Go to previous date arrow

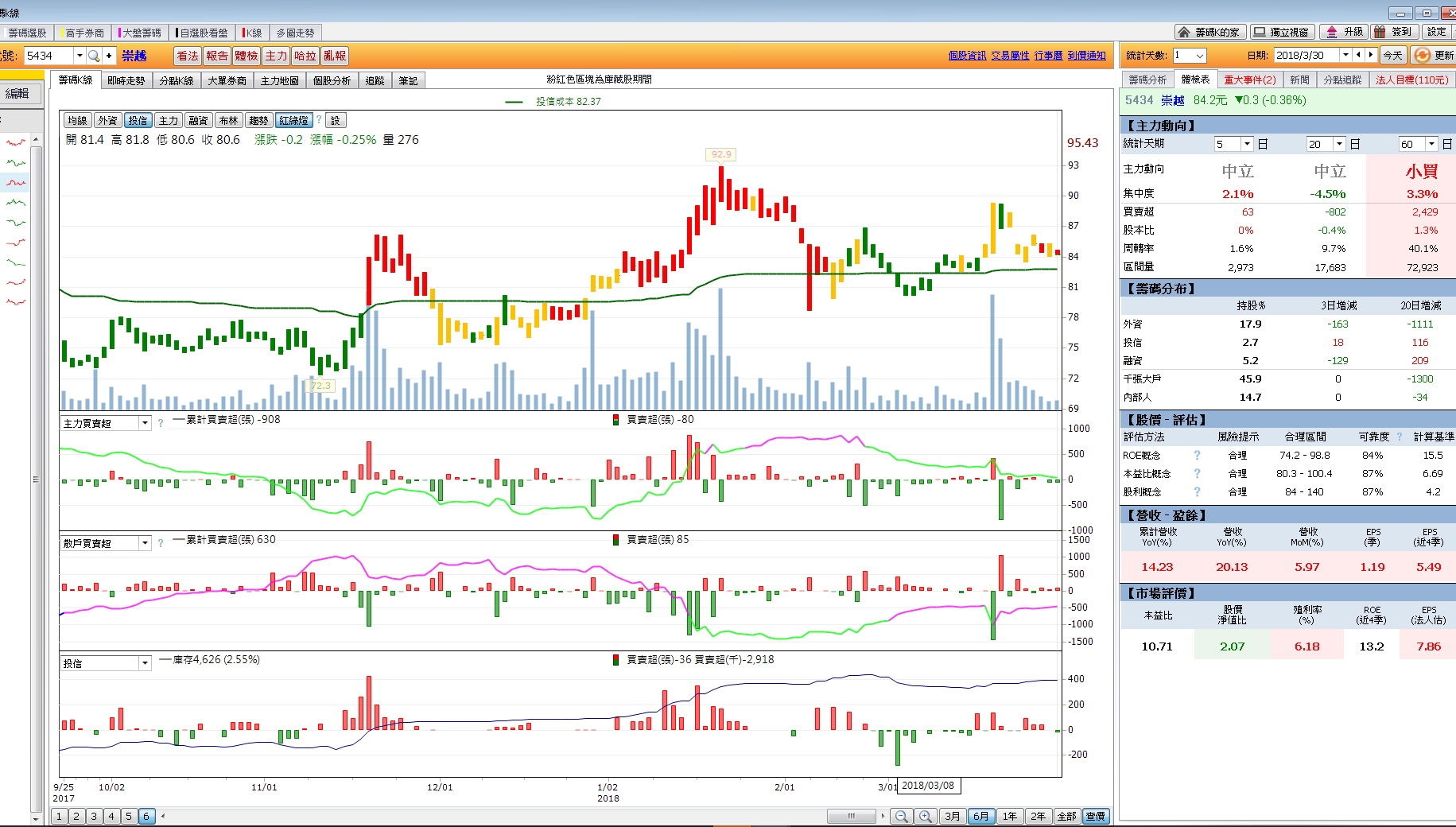pos(1358,55)
